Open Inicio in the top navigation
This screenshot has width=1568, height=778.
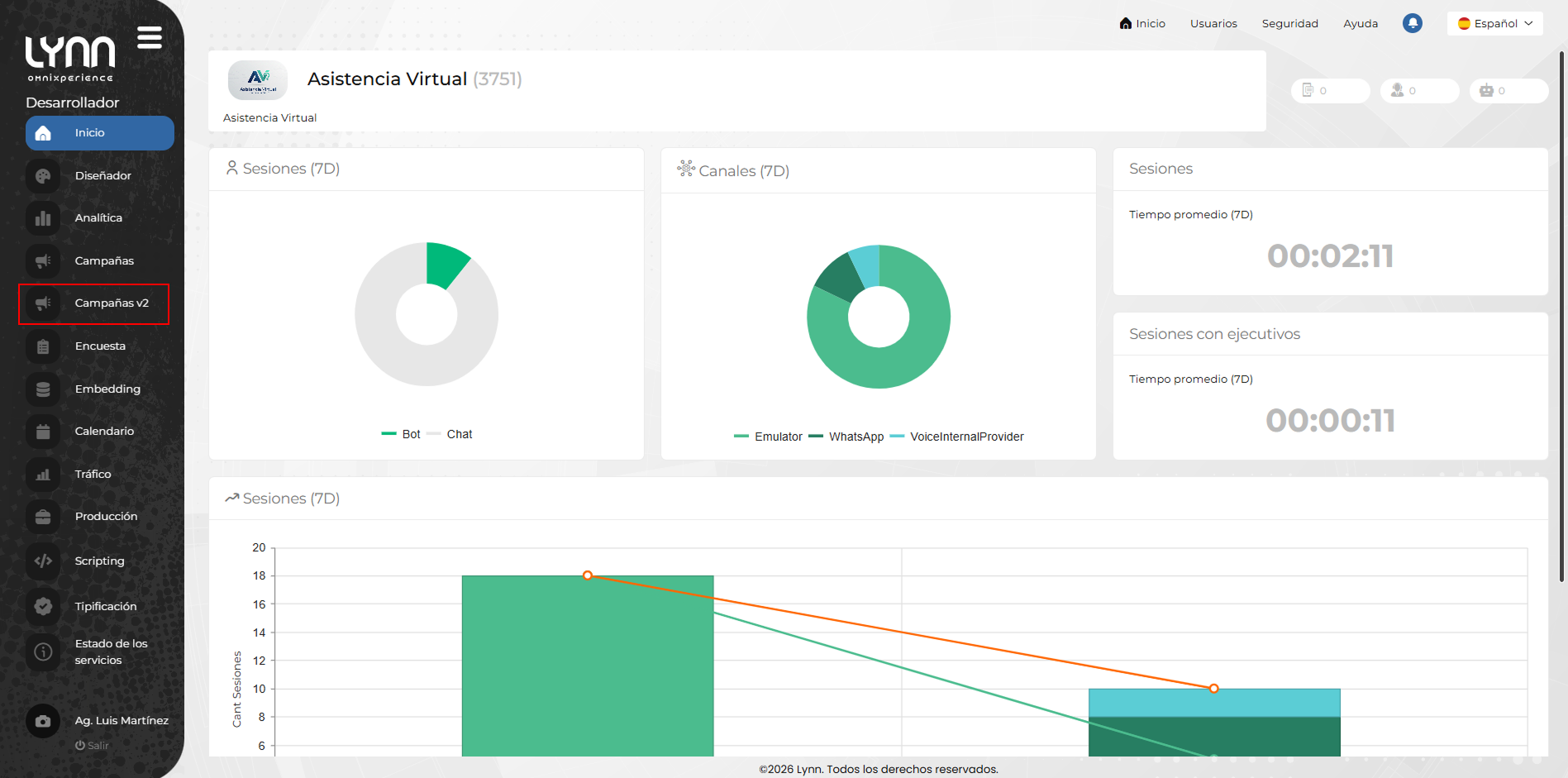(1142, 23)
